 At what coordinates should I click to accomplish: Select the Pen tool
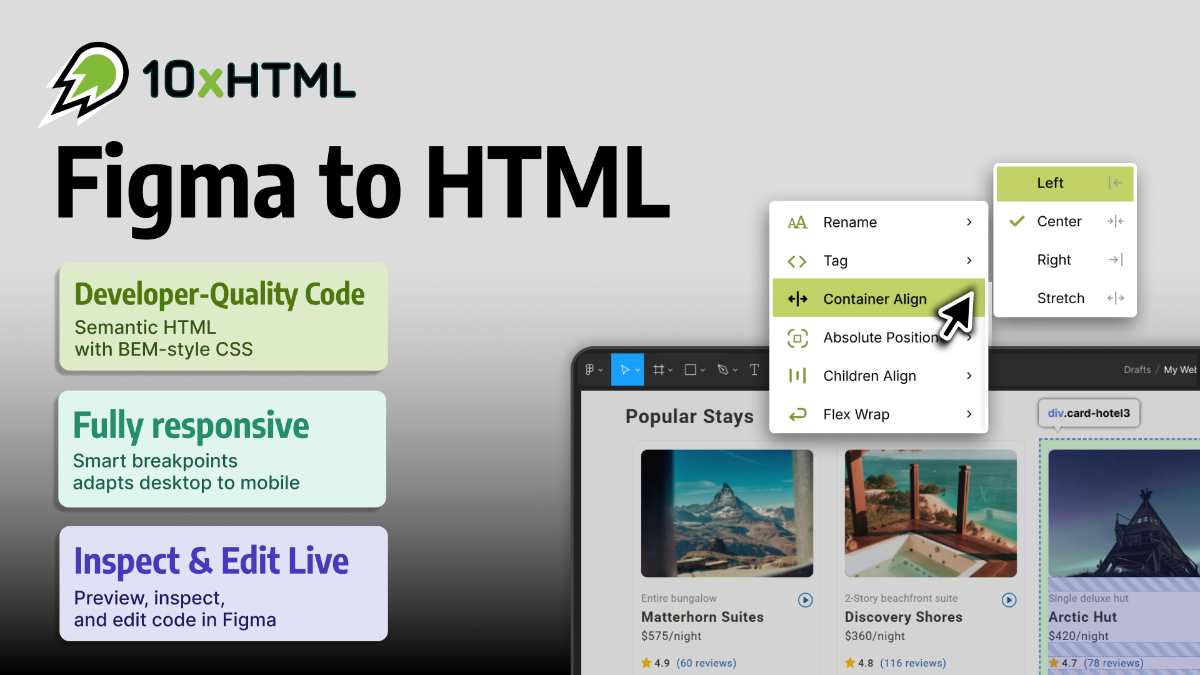click(x=724, y=369)
